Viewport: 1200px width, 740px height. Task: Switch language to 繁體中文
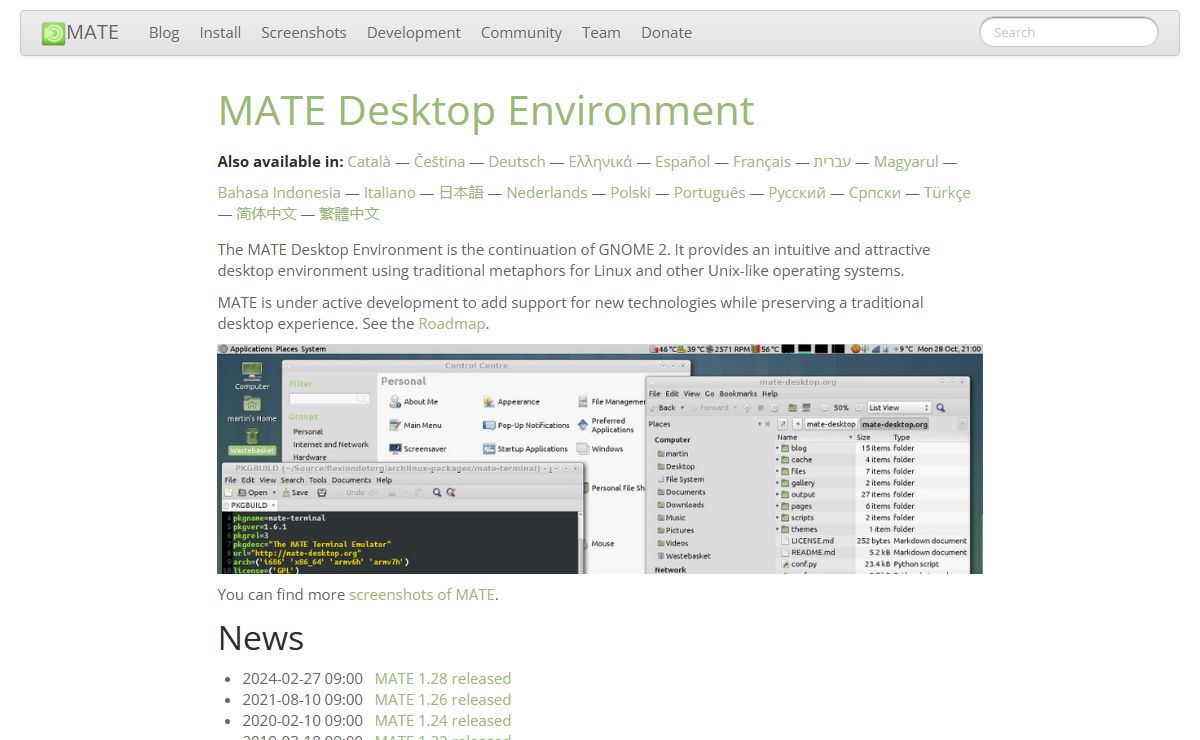350,213
